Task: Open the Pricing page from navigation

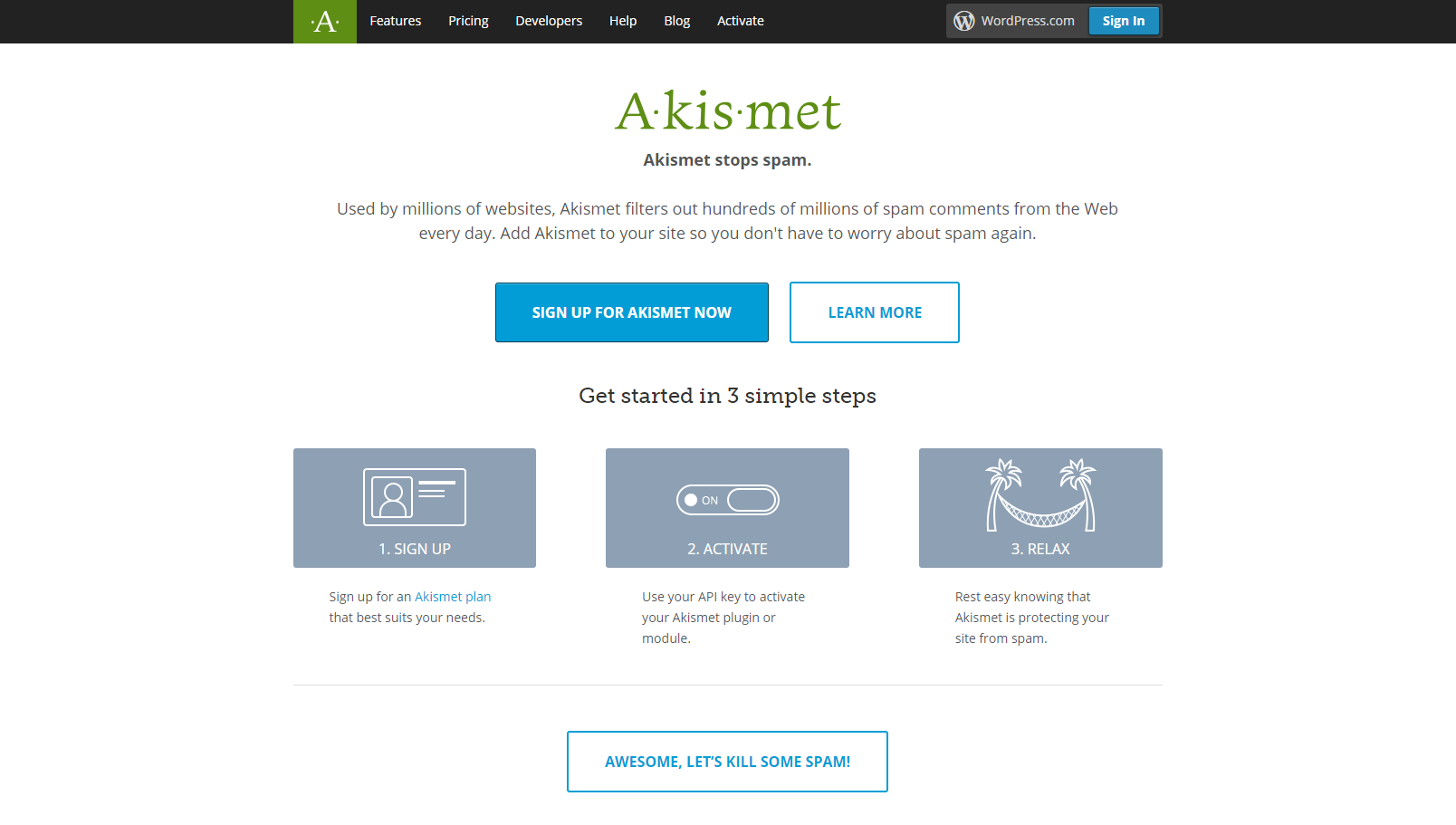Action: tap(468, 21)
